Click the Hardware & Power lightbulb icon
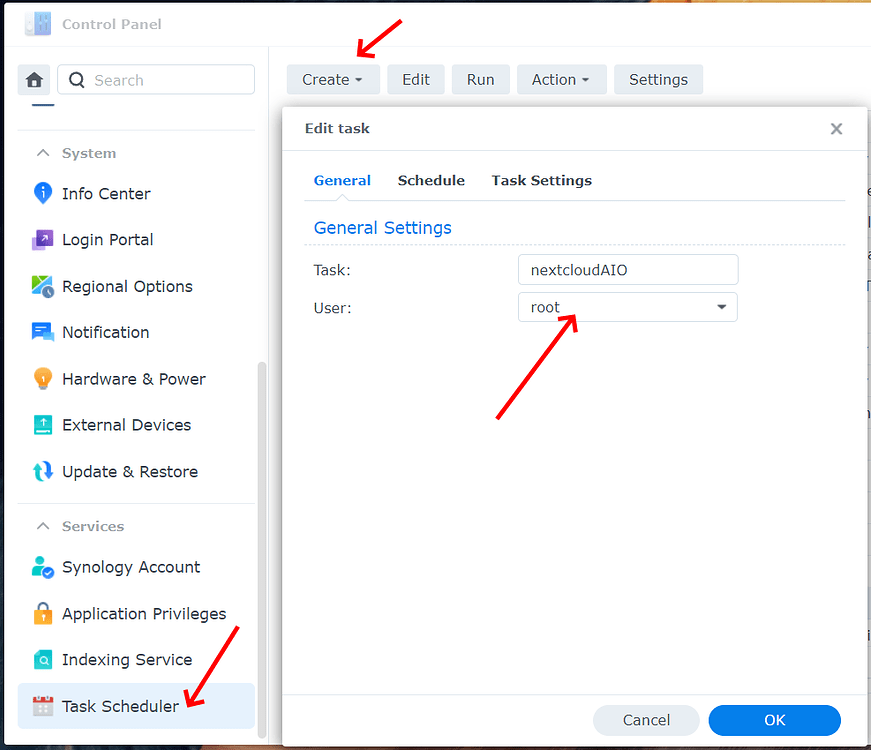Screen dimensions: 871x750 42,379
